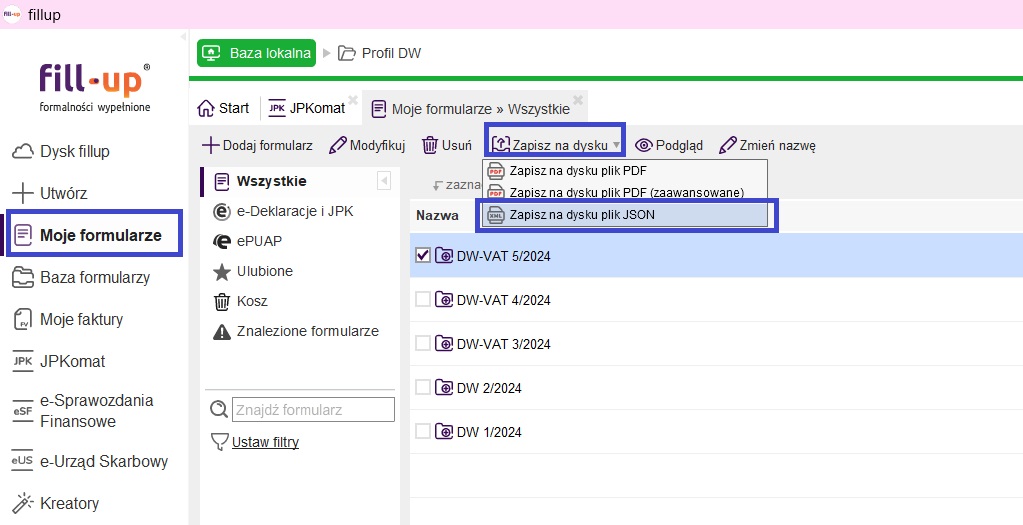Close the Moje formularze » Wszystkie tab
Image resolution: width=1023 pixels, height=525 pixels.
577,100
